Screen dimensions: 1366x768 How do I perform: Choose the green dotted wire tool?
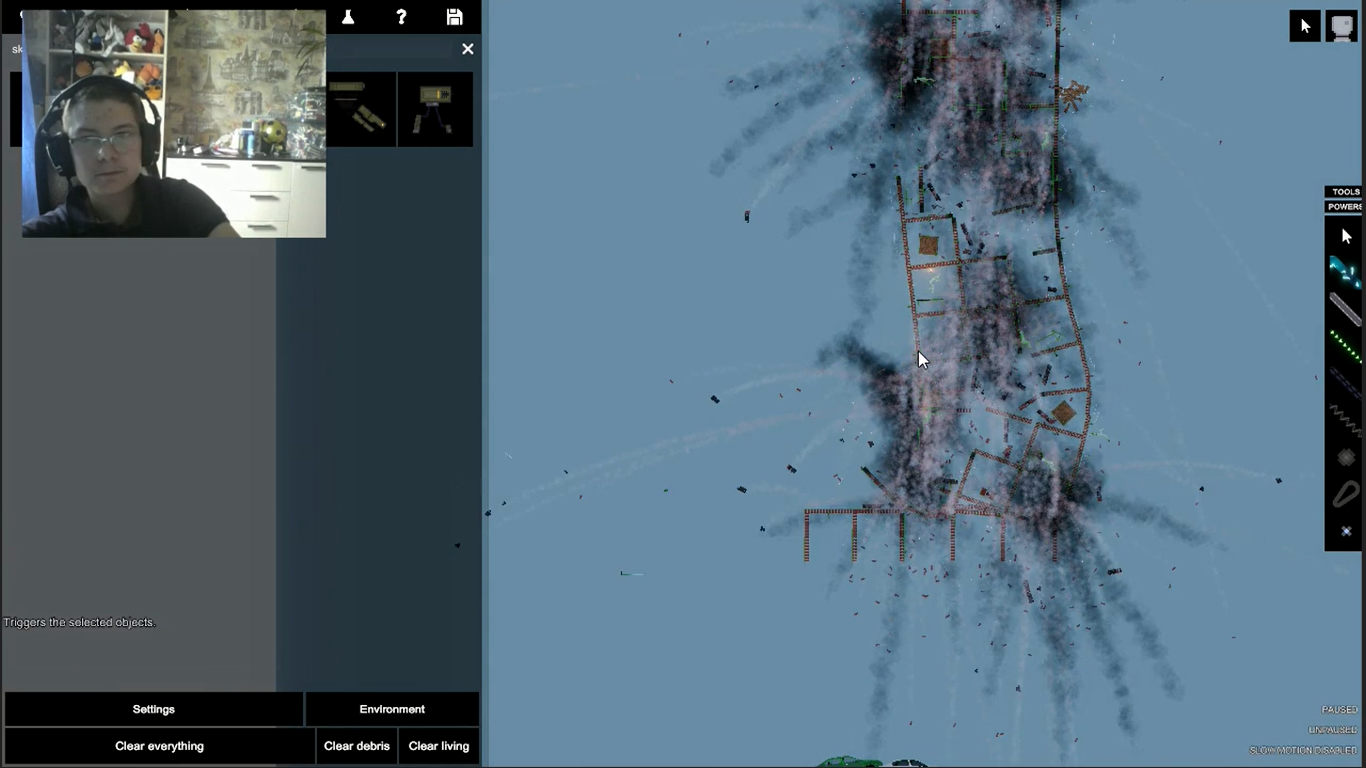(1345, 346)
